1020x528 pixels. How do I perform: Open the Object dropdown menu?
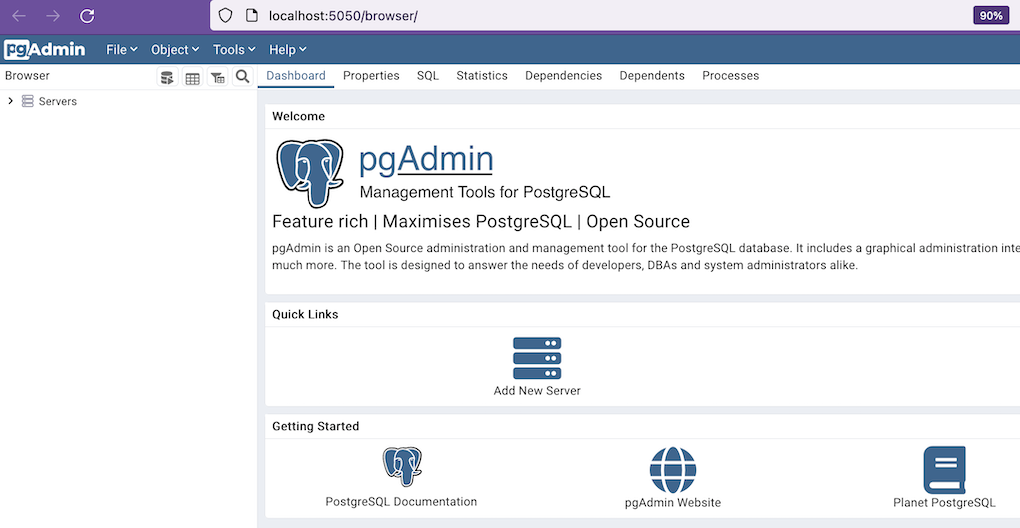coord(175,49)
